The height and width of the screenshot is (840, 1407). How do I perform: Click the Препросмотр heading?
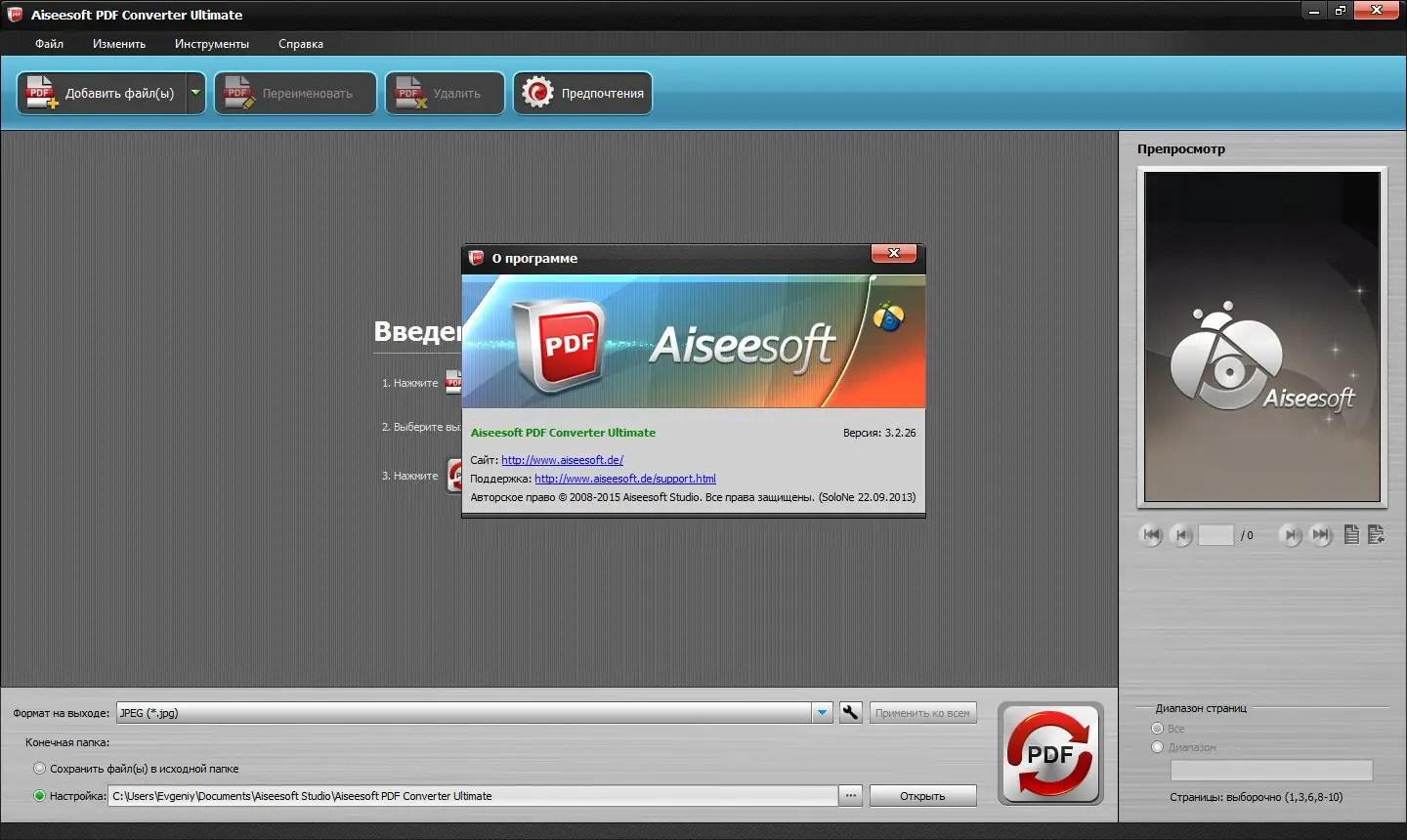click(1180, 149)
